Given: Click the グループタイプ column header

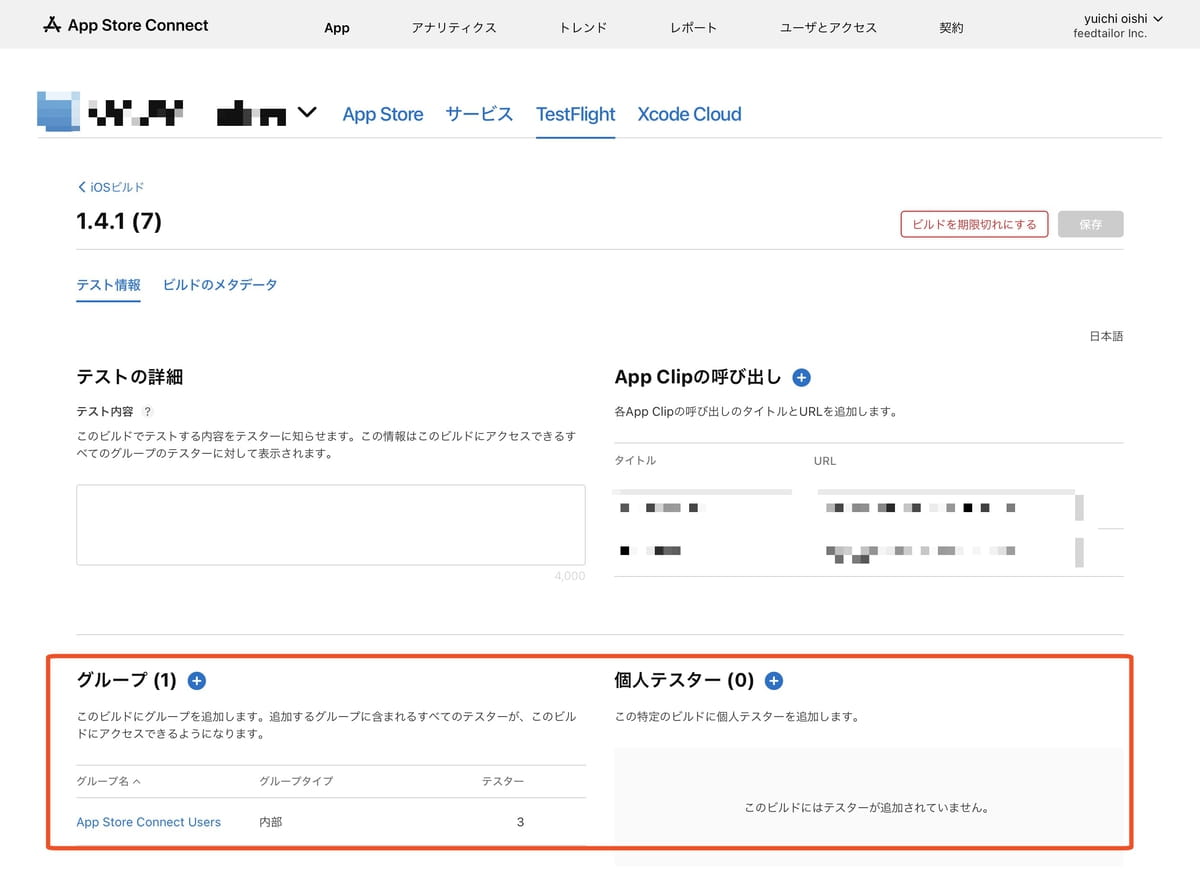Looking at the screenshot, I should (296, 781).
